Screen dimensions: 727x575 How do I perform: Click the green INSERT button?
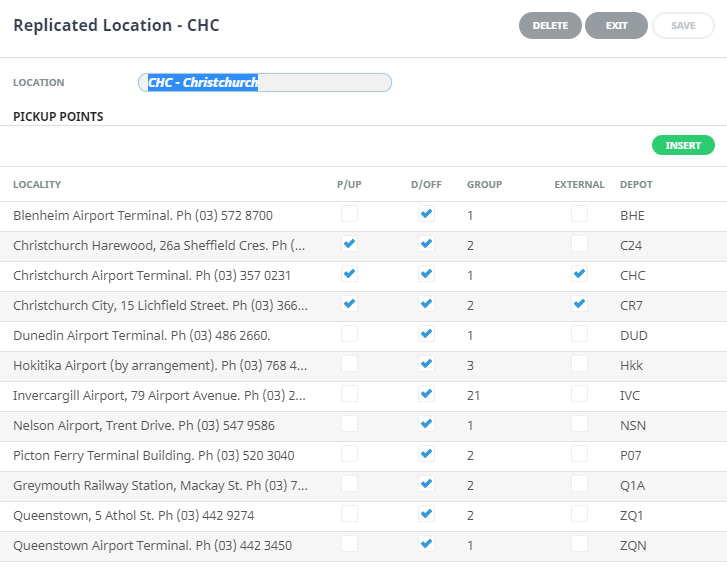pyautogui.click(x=683, y=146)
